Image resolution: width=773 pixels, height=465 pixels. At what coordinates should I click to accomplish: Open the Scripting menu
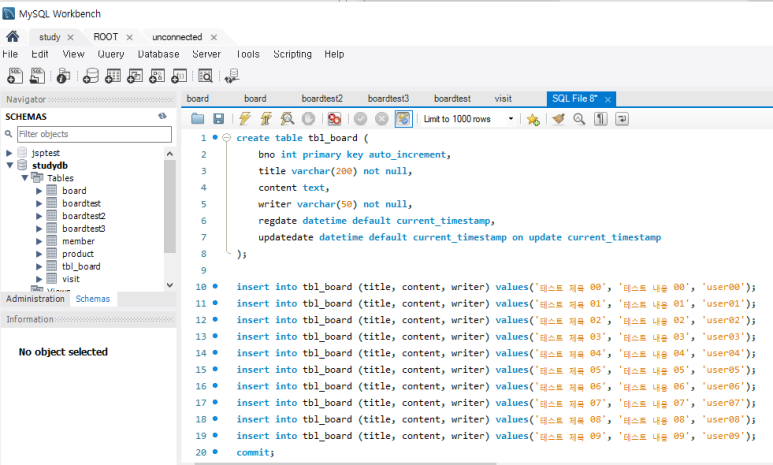click(x=292, y=54)
